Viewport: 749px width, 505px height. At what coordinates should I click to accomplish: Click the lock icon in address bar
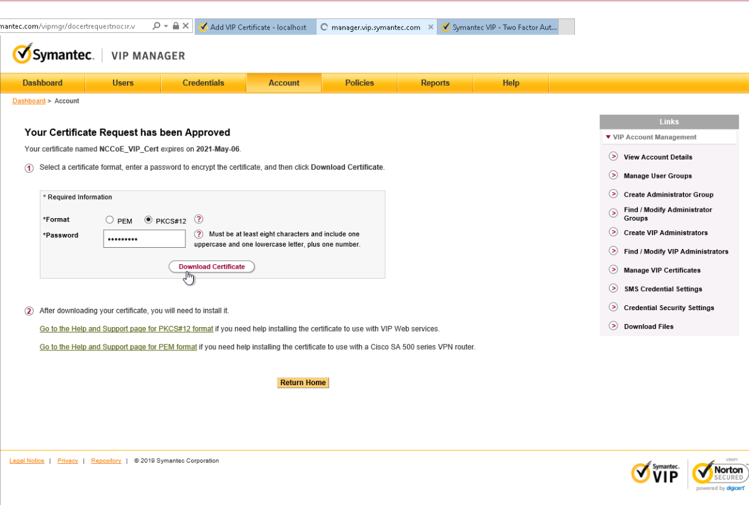click(176, 26)
